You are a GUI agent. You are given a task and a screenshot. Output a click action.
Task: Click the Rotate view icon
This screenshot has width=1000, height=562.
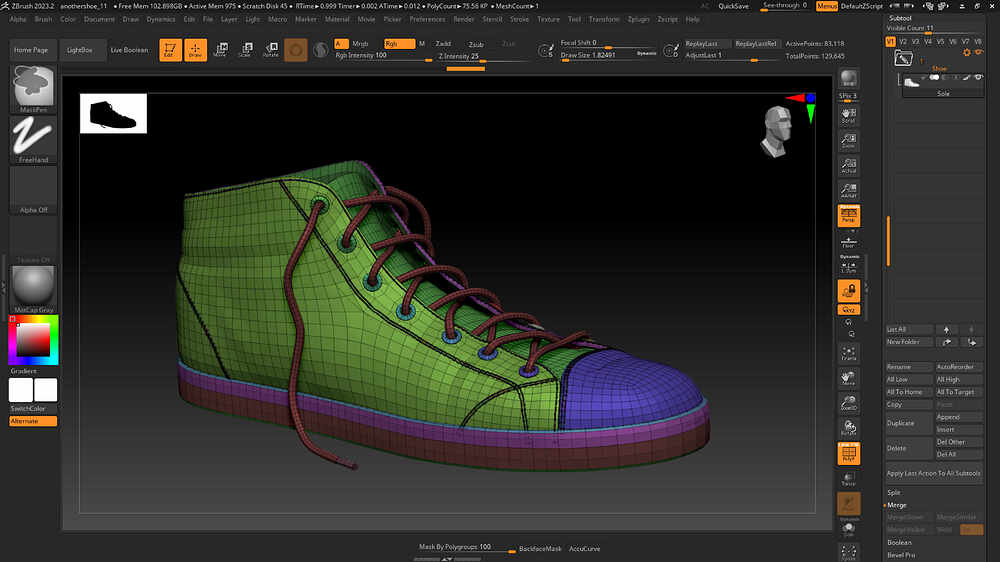pos(848,427)
